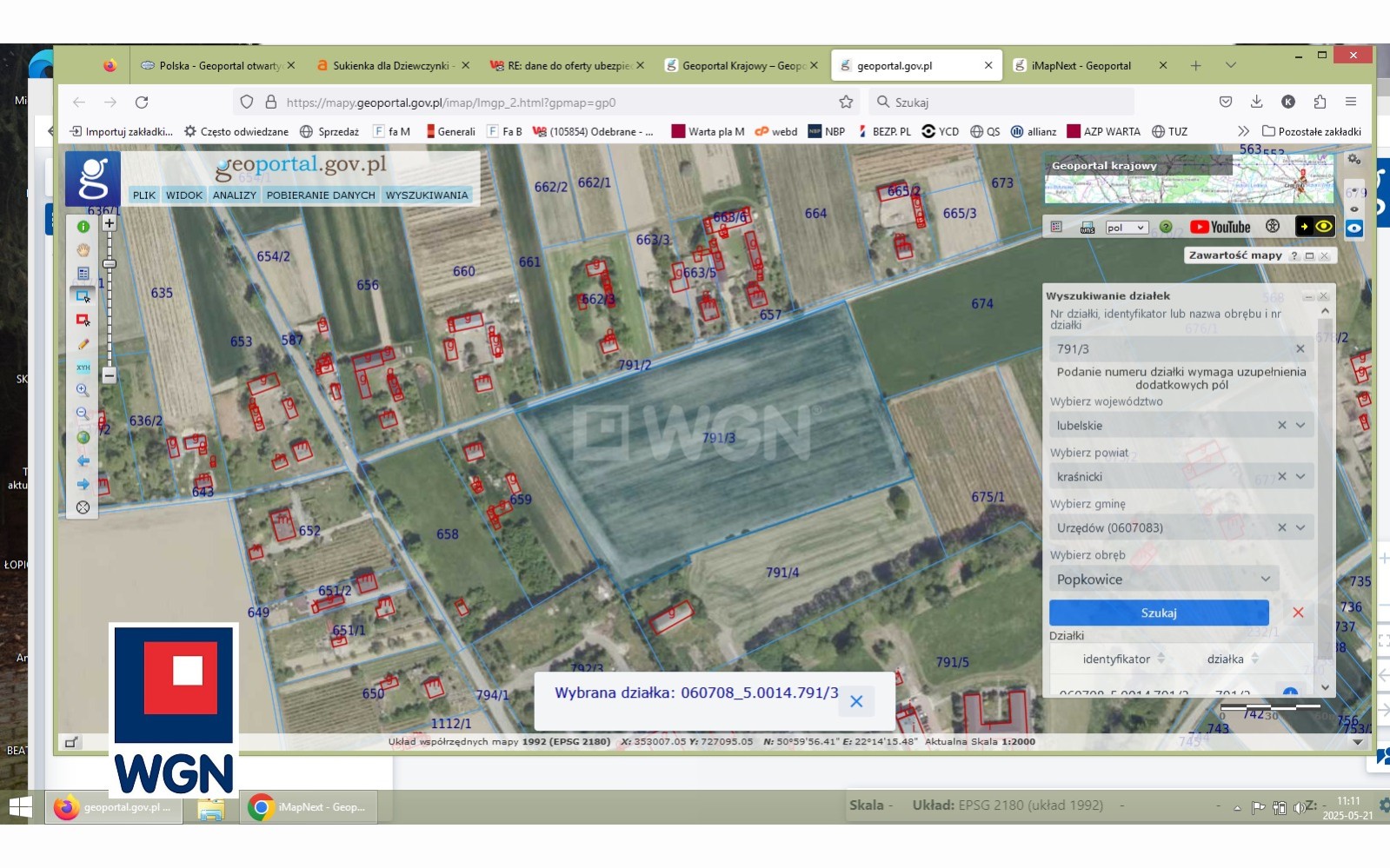Click the magnifier zoom-in tool
Screen dimensions: 1390x868
pos(83,391)
